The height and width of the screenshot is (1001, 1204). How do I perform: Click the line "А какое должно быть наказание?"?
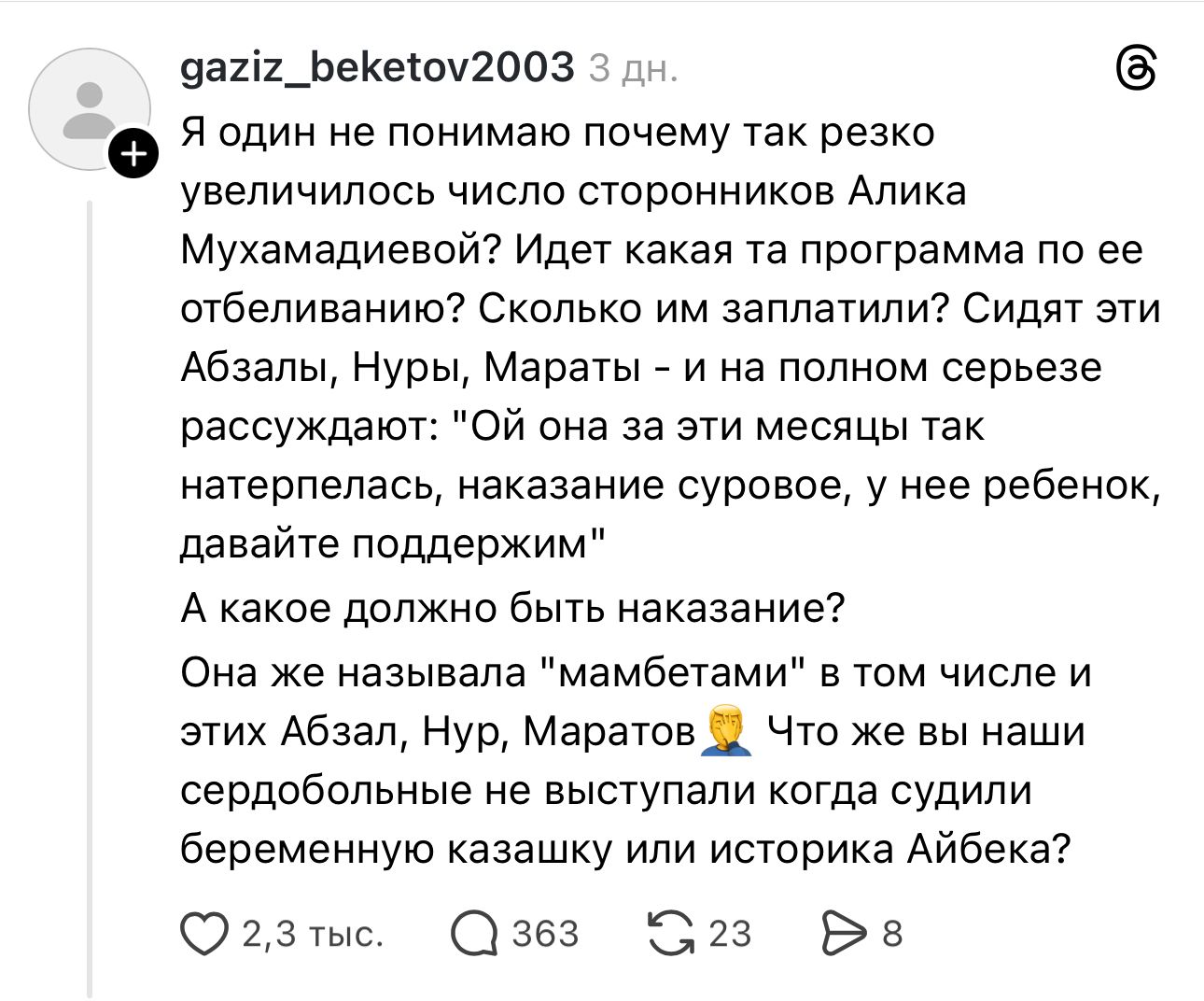pyautogui.click(x=512, y=609)
